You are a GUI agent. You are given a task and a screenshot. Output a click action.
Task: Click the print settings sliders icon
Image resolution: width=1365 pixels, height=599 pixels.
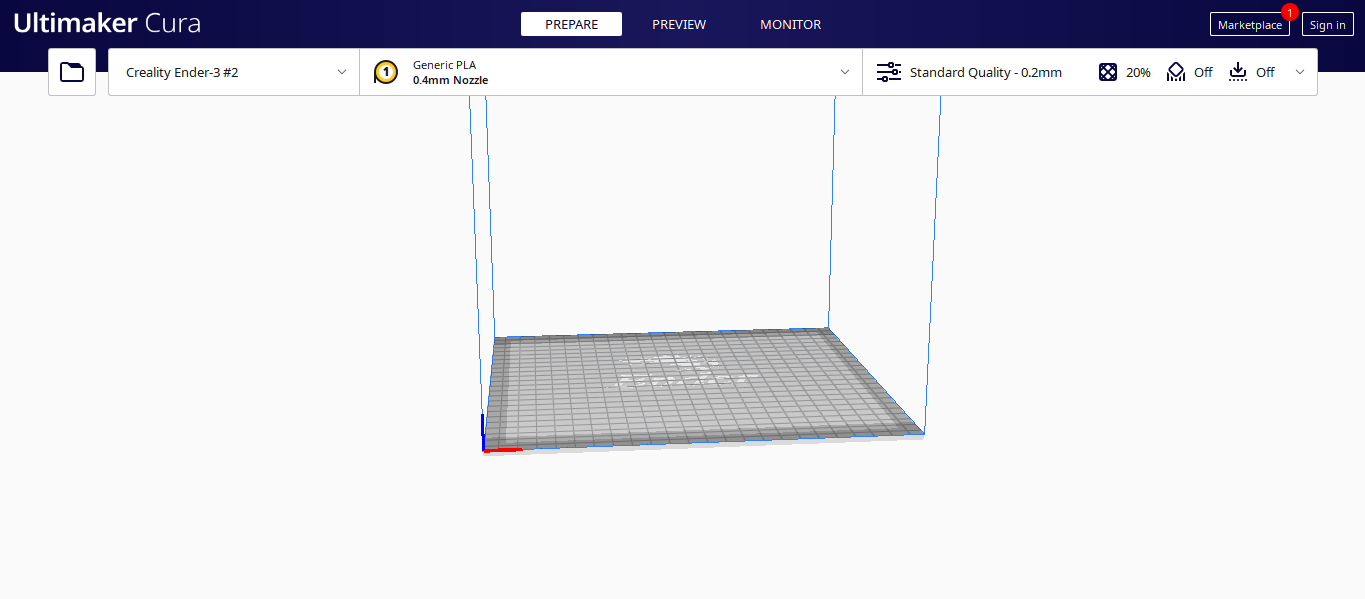[888, 72]
